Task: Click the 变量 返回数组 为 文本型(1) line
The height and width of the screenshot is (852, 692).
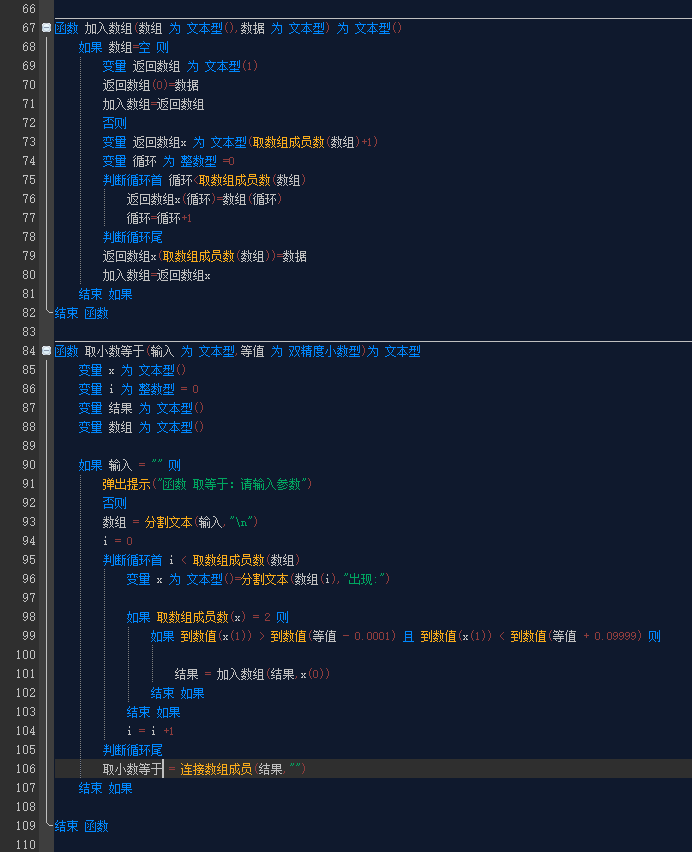Action: coord(180,66)
